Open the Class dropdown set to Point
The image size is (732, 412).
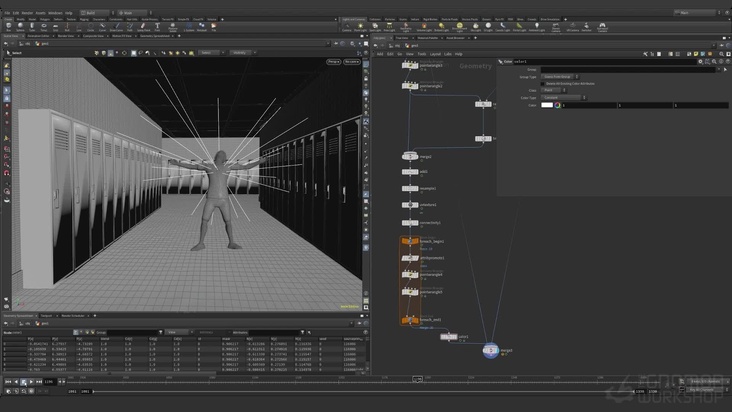pyautogui.click(x=554, y=90)
